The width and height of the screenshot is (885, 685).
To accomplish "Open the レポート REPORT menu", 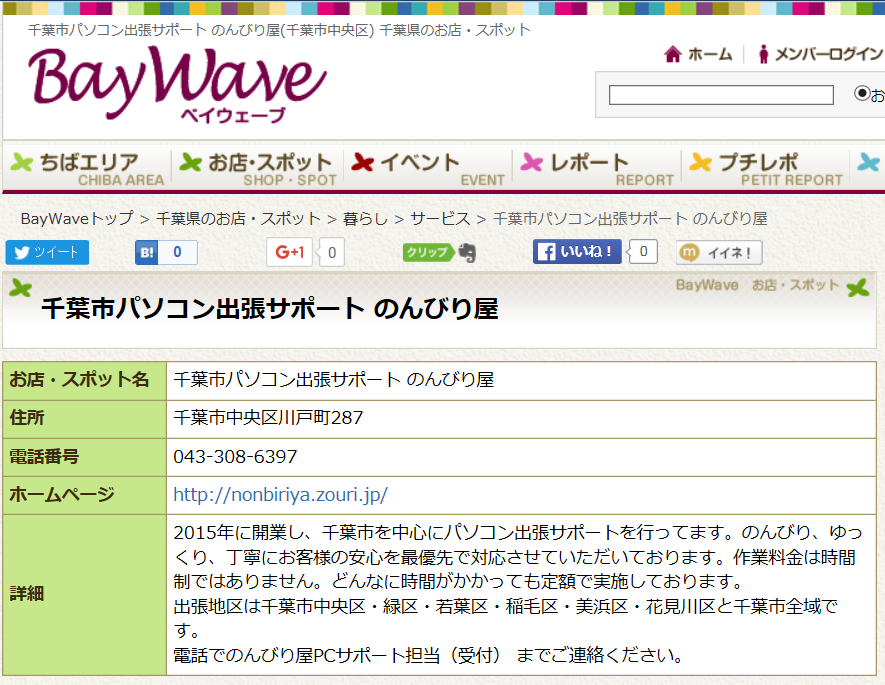I will (x=597, y=169).
